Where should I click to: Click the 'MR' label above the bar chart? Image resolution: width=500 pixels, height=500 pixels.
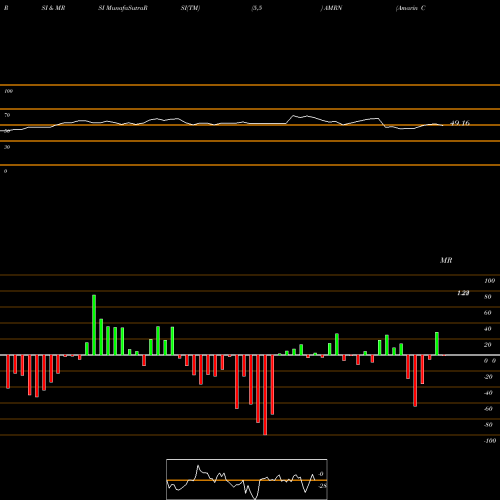[446, 260]
